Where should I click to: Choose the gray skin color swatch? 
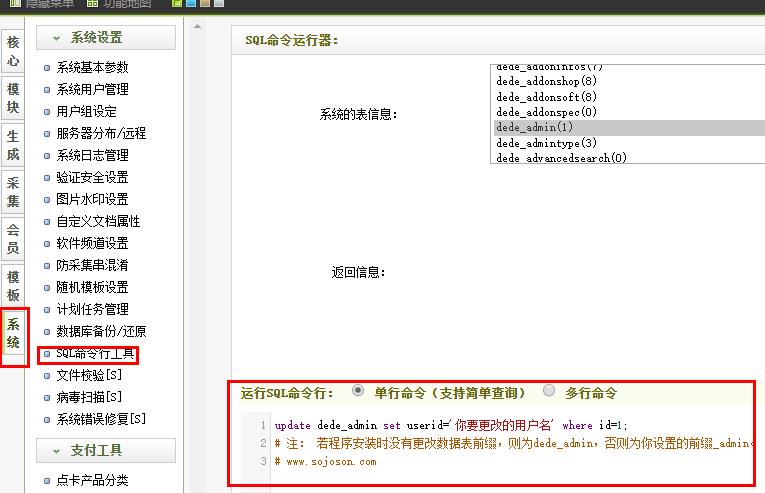pos(219,3)
